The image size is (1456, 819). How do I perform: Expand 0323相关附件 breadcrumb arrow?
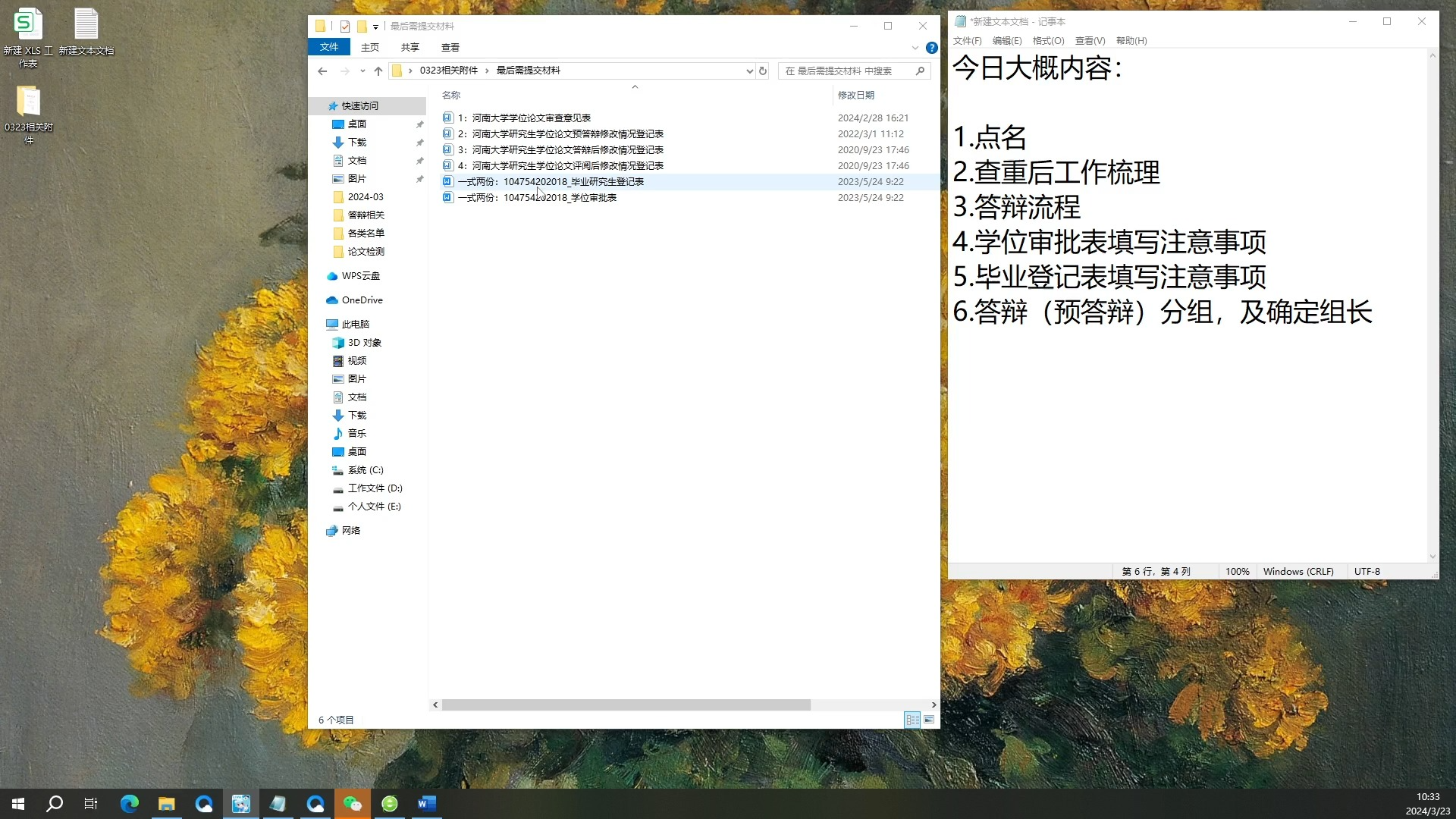coord(487,71)
